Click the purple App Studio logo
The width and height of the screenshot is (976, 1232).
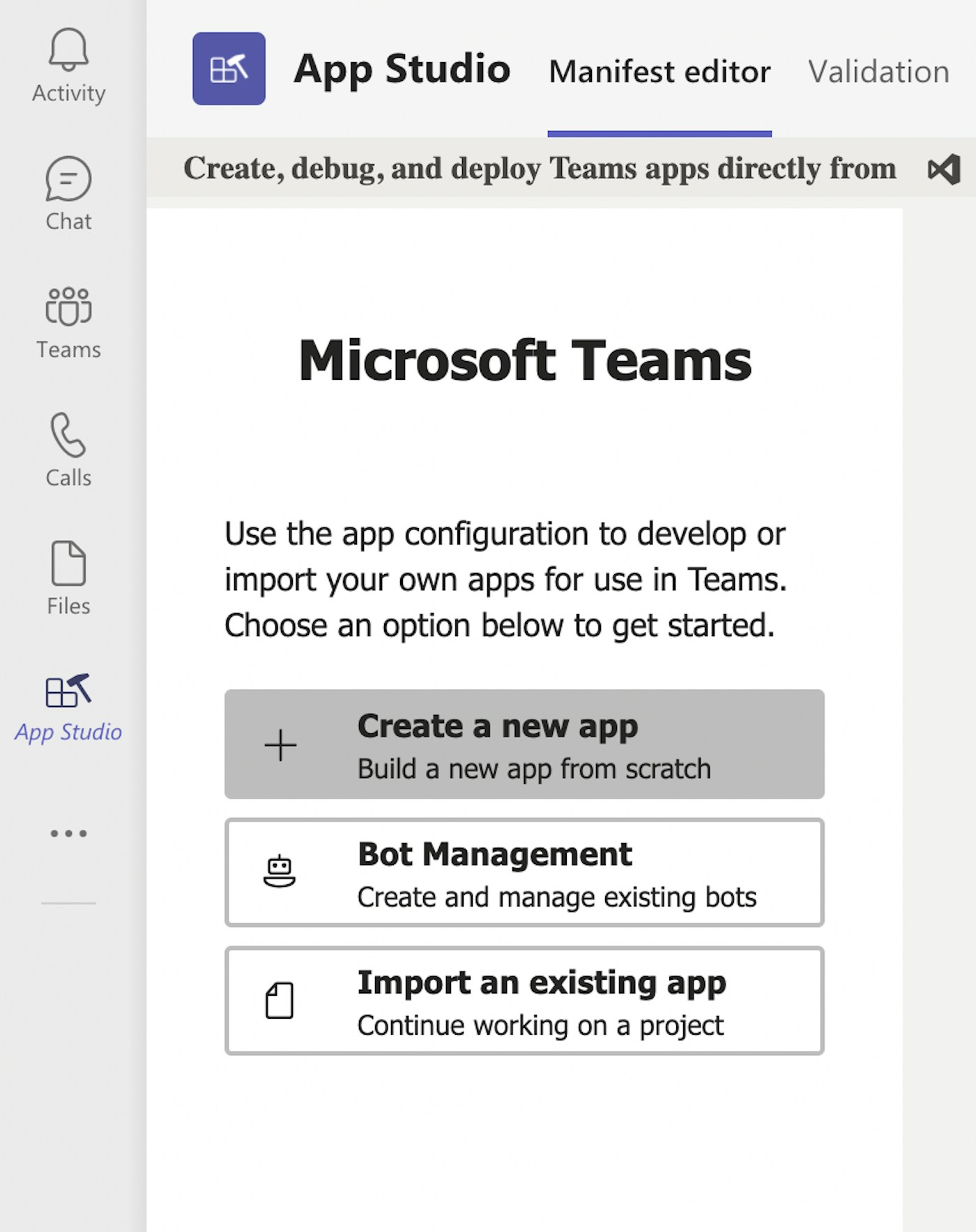229,69
